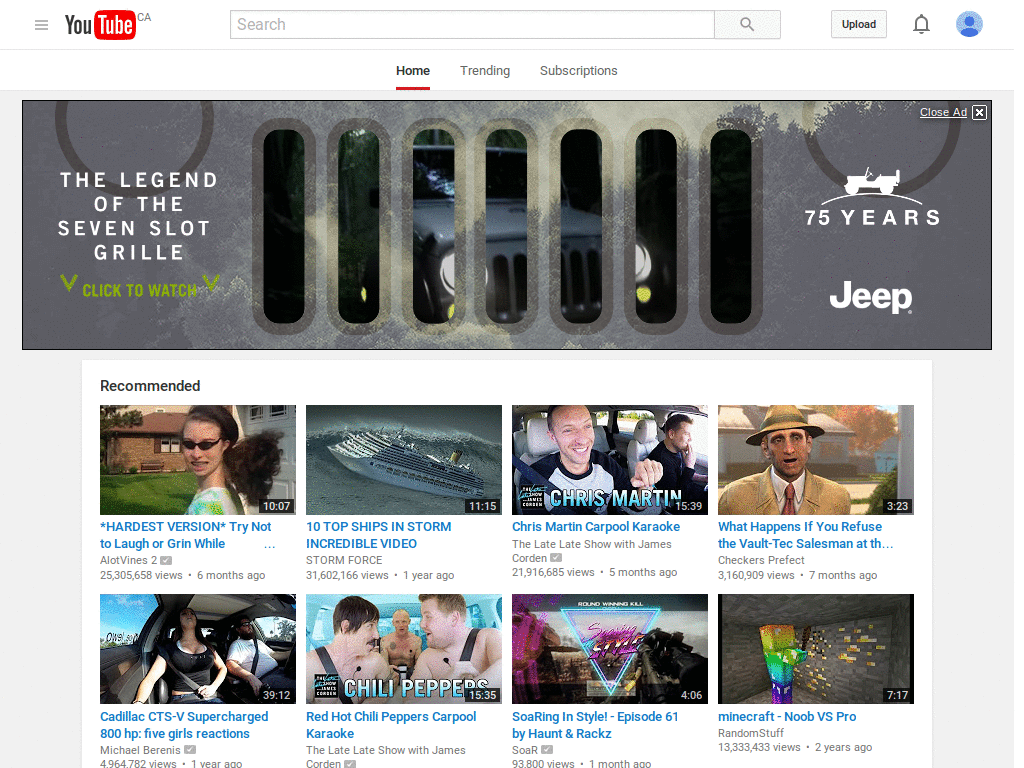Click '25,305,658 views' text

(x=141, y=575)
